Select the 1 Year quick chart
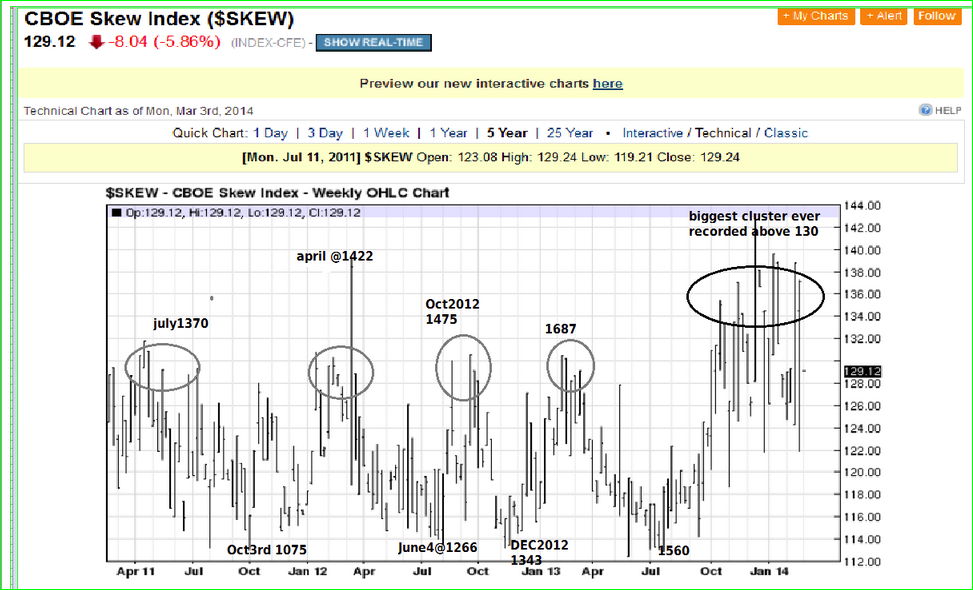Image resolution: width=973 pixels, height=590 pixels. click(448, 133)
